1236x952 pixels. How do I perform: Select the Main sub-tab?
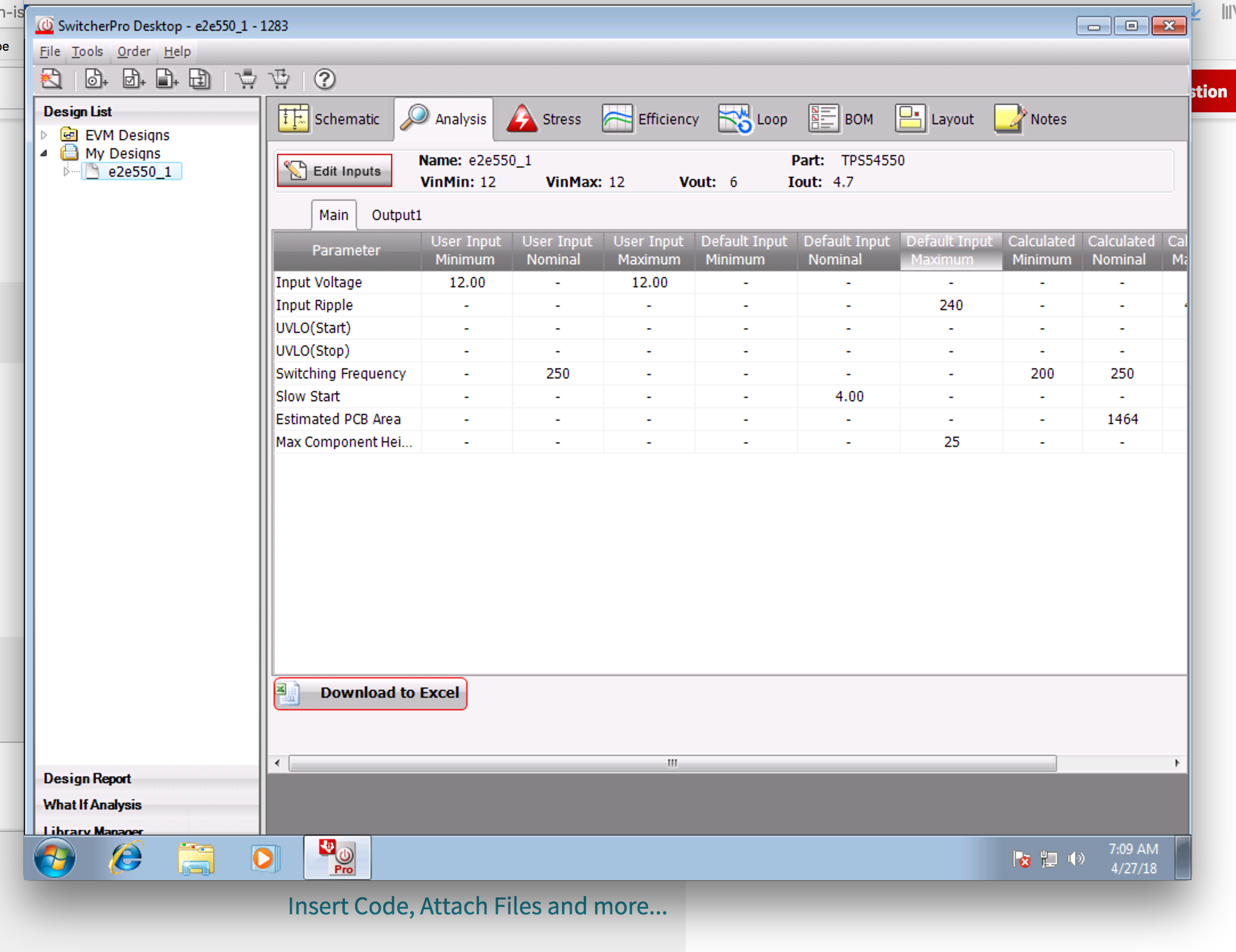334,215
